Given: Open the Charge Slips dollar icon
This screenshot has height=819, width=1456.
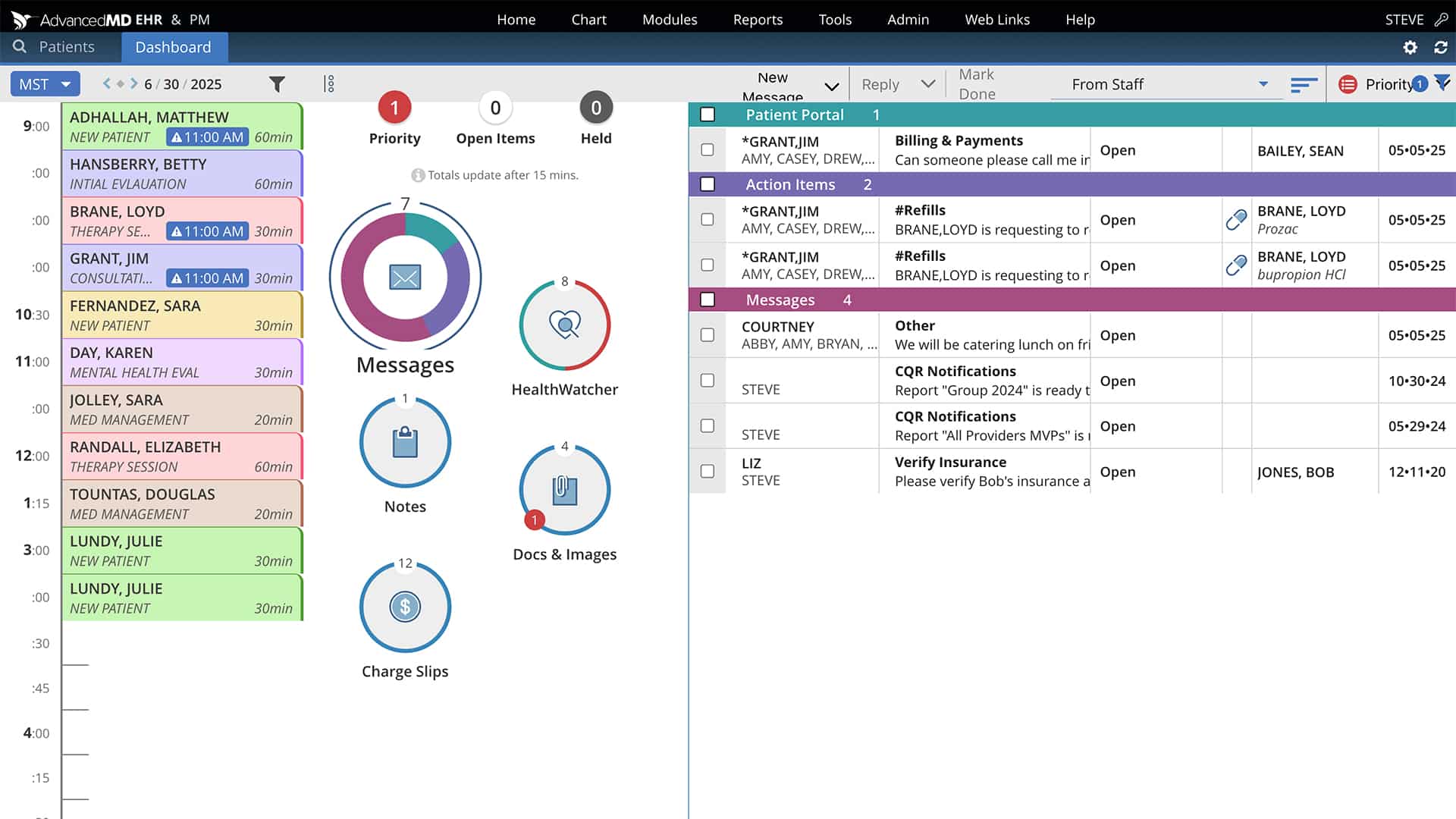Looking at the screenshot, I should pos(405,607).
